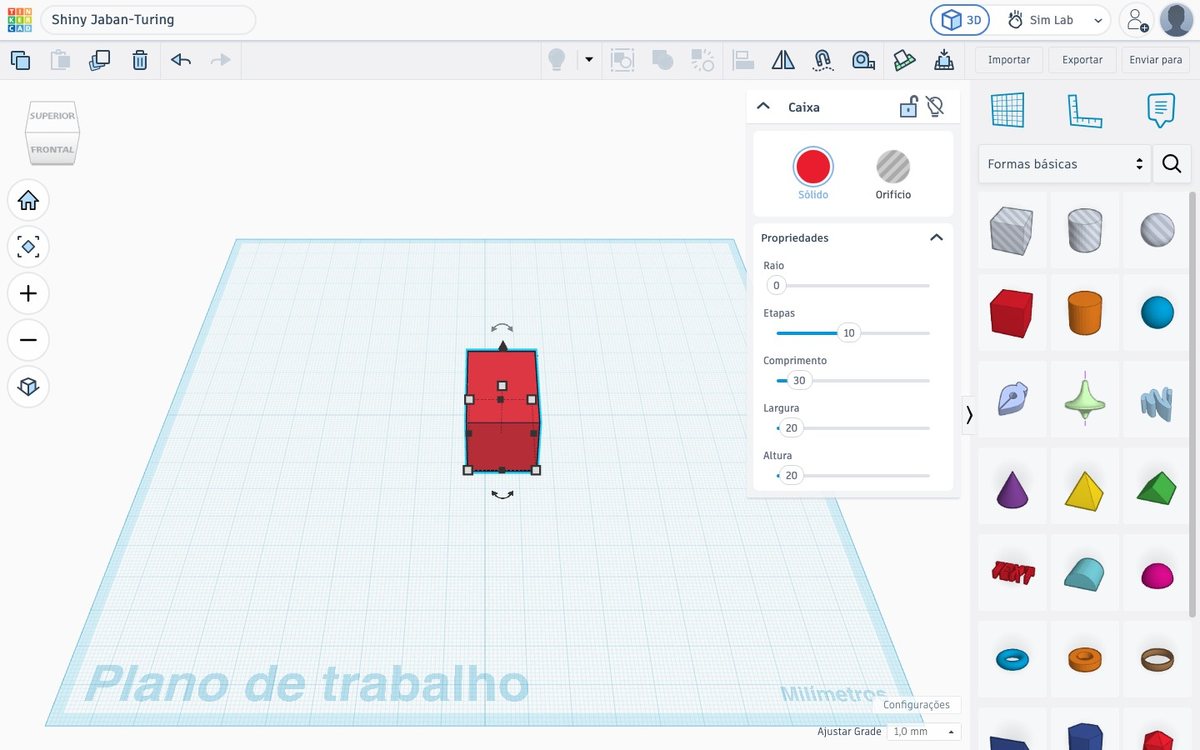Go to the home view
Viewport: 1200px width, 750px height.
pos(28,200)
